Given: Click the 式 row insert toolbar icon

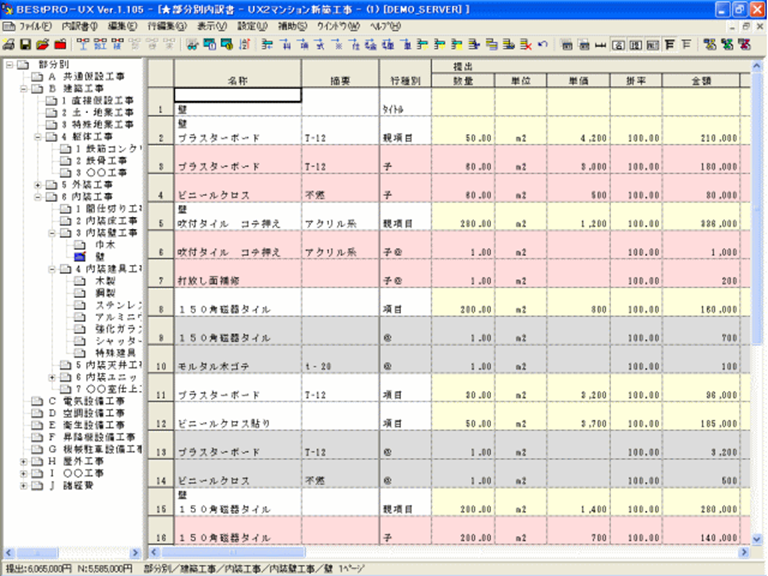Looking at the screenshot, I should tap(319, 45).
